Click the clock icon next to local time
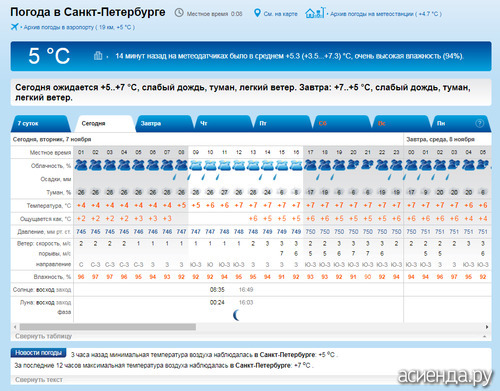Viewport: 500px width, 391px height. tap(179, 13)
